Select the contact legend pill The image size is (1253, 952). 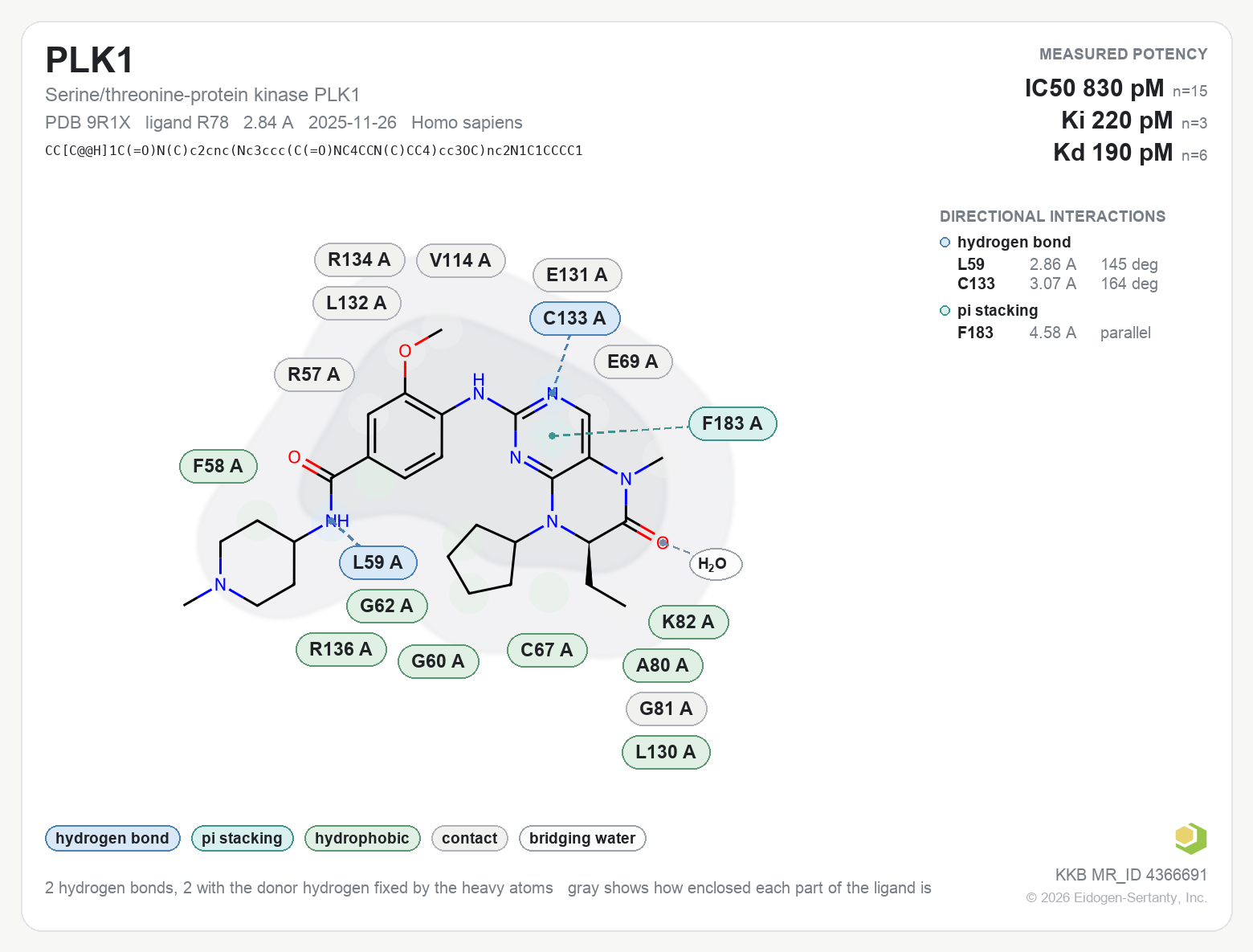pyautogui.click(x=469, y=838)
